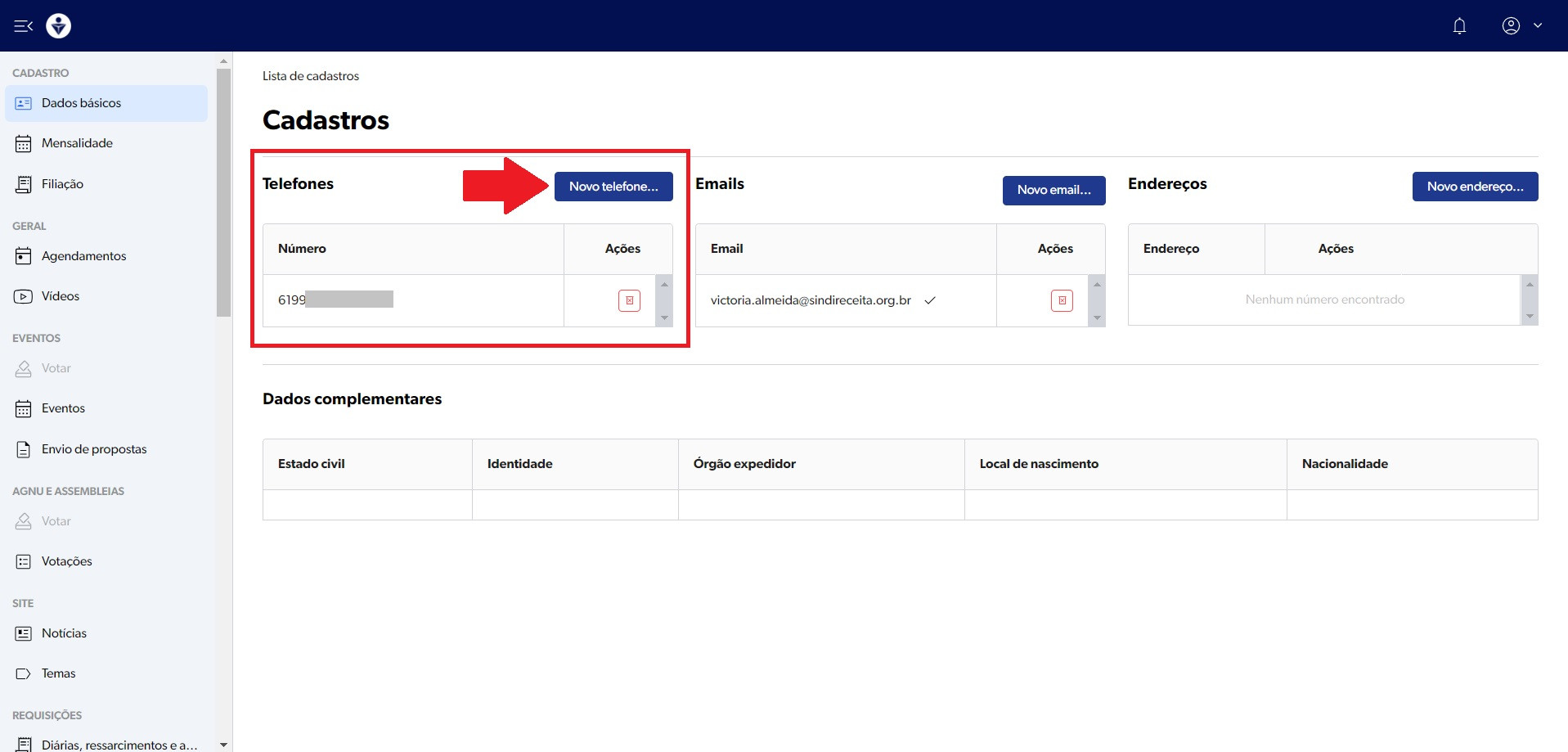Delete the phone number entry

tap(629, 300)
